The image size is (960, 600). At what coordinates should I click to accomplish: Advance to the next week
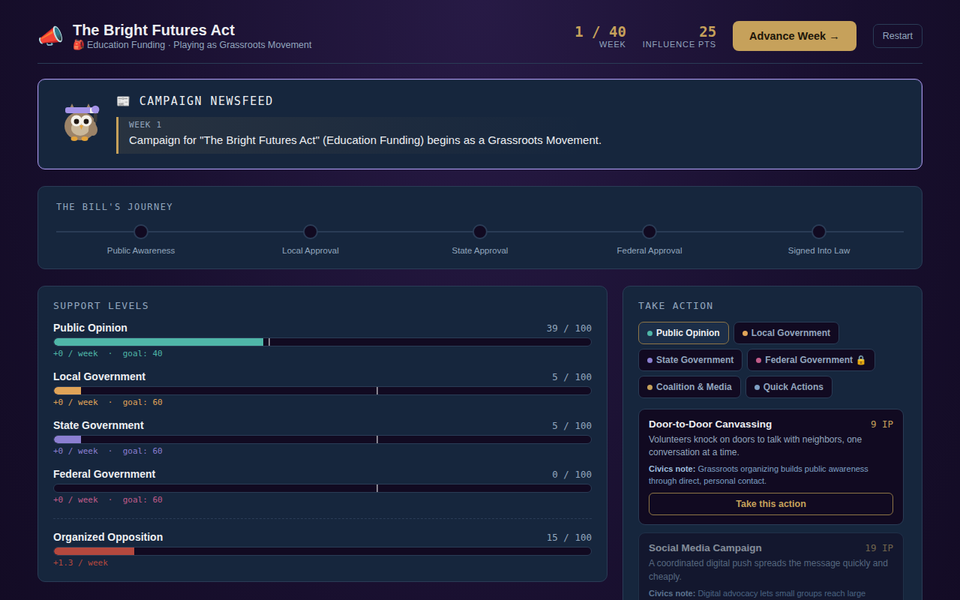tap(794, 36)
